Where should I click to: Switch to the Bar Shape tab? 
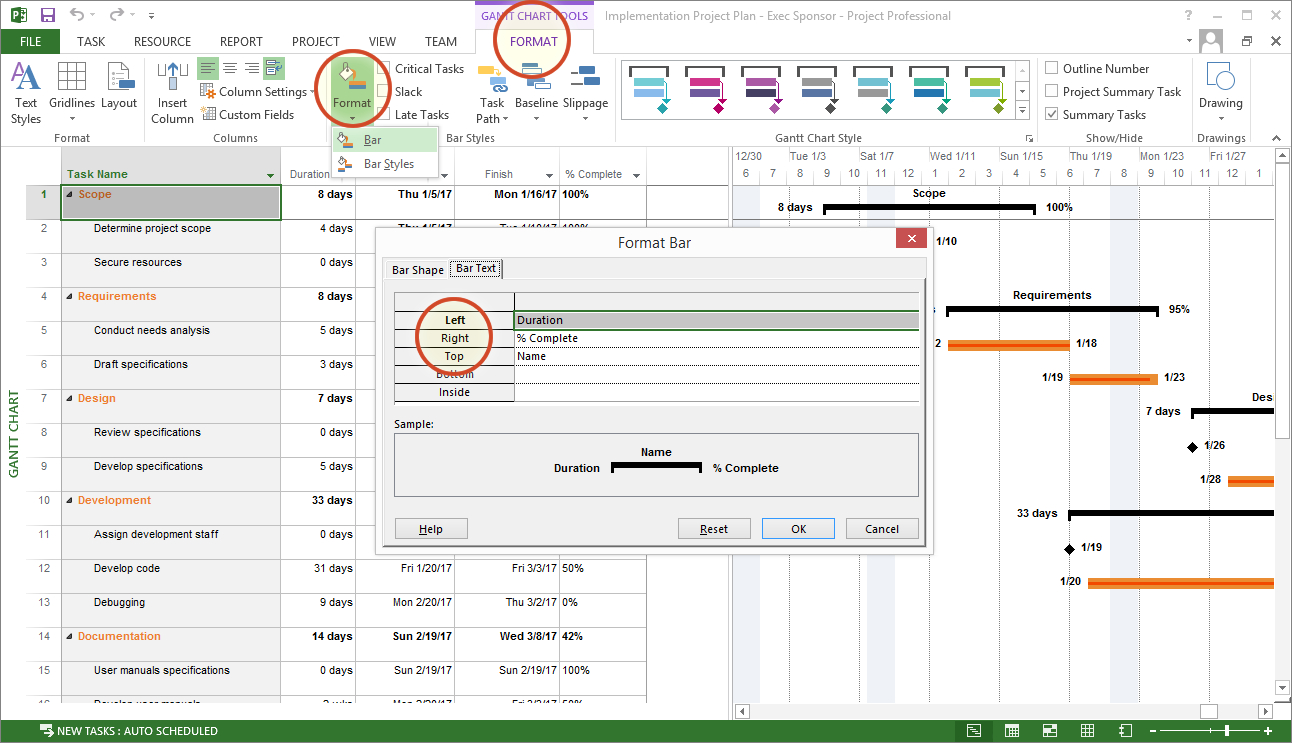(x=417, y=270)
